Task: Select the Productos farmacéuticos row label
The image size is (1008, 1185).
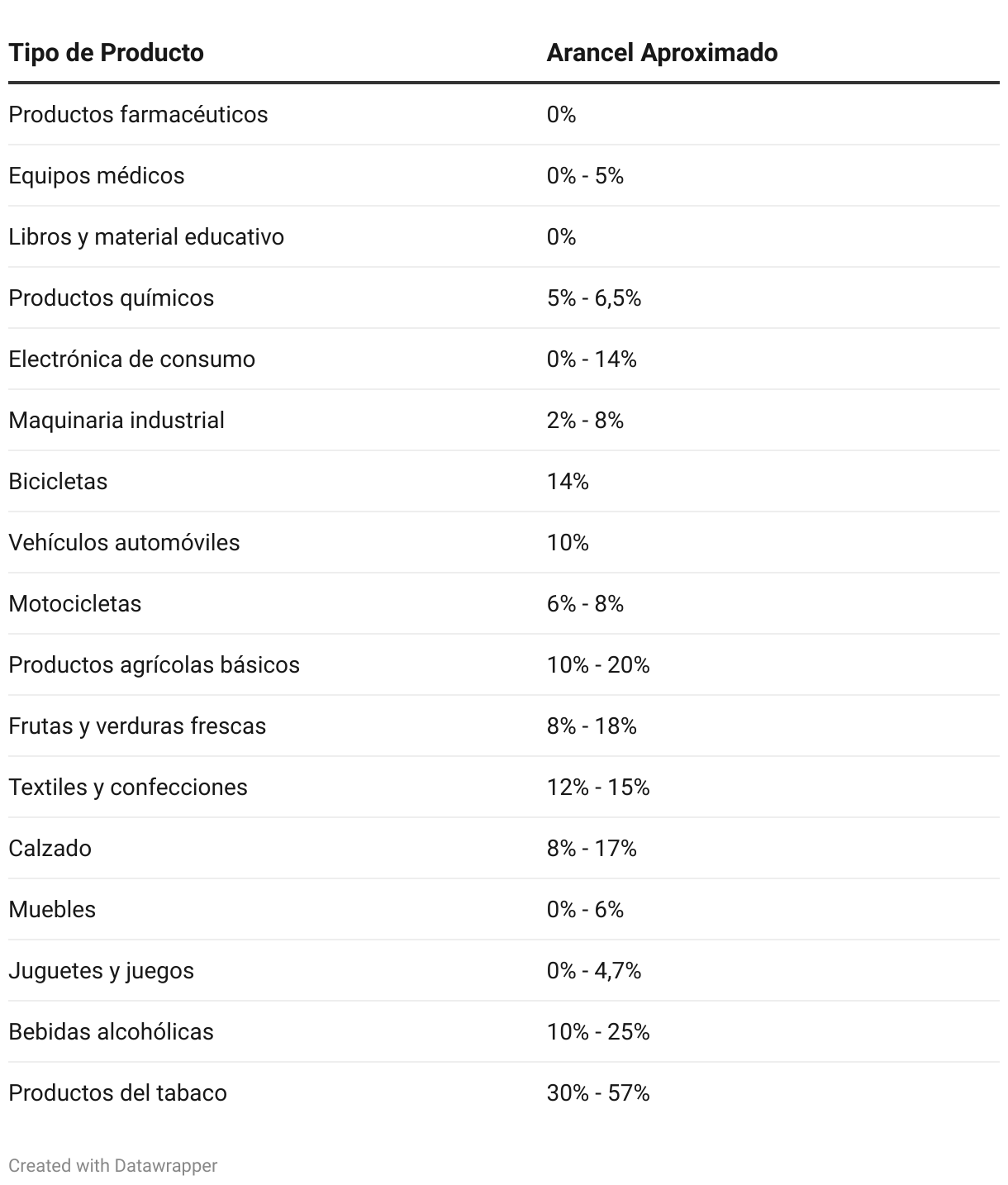Action: (138, 114)
